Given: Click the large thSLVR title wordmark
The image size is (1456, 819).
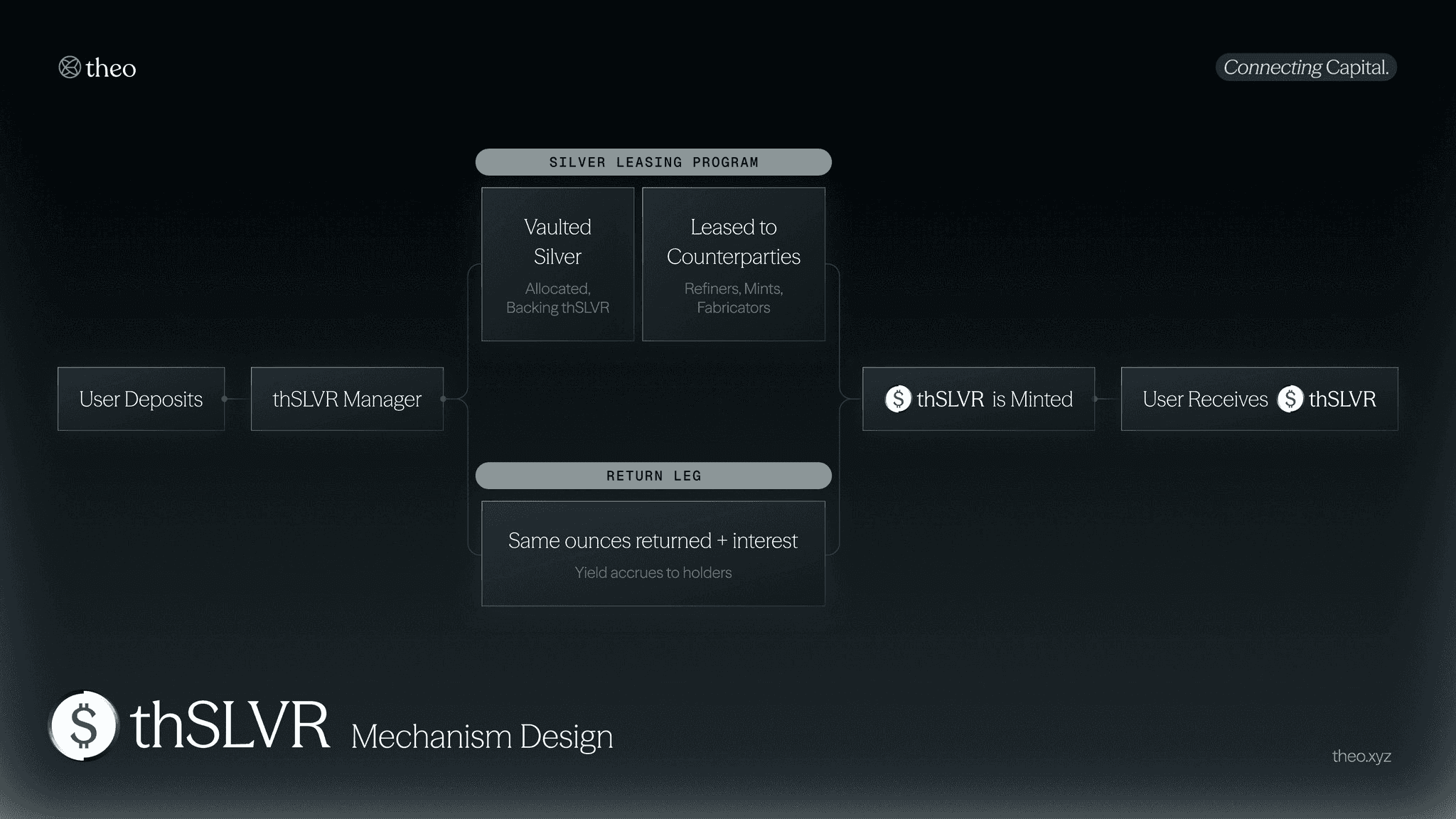Looking at the screenshot, I should pyautogui.click(x=230, y=724).
